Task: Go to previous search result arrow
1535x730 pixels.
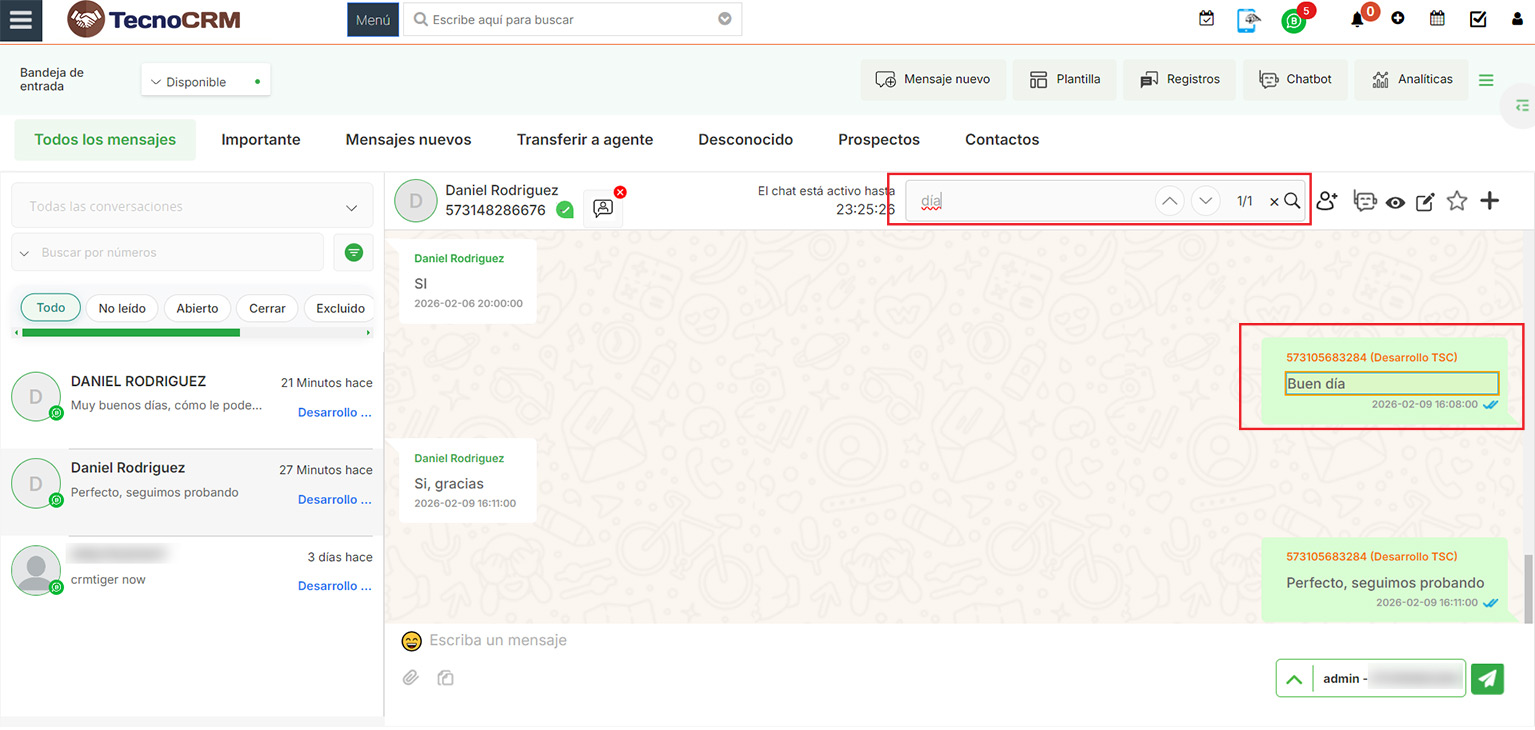Action: coord(1169,201)
